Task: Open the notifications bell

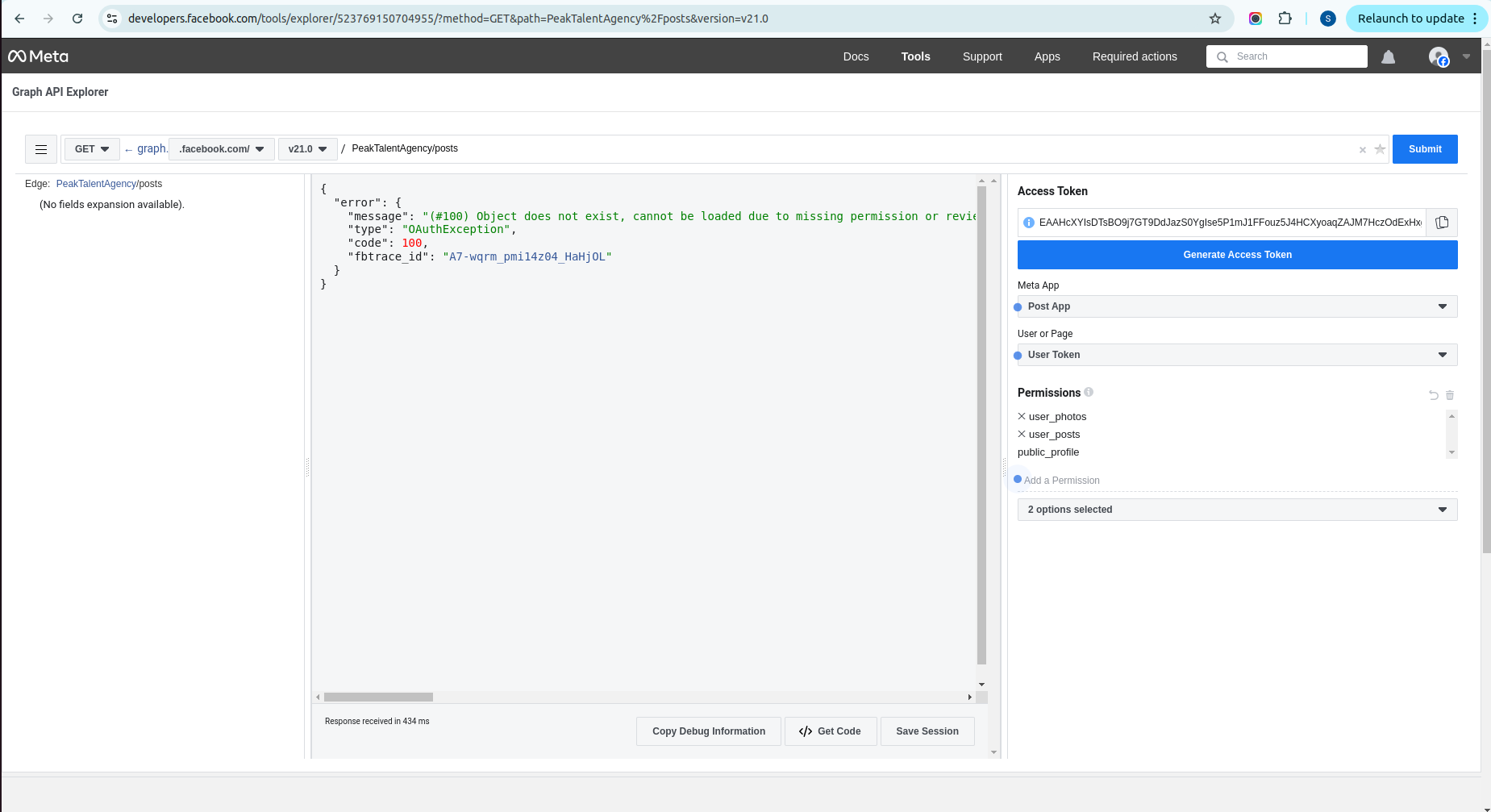Action: click(x=1388, y=56)
